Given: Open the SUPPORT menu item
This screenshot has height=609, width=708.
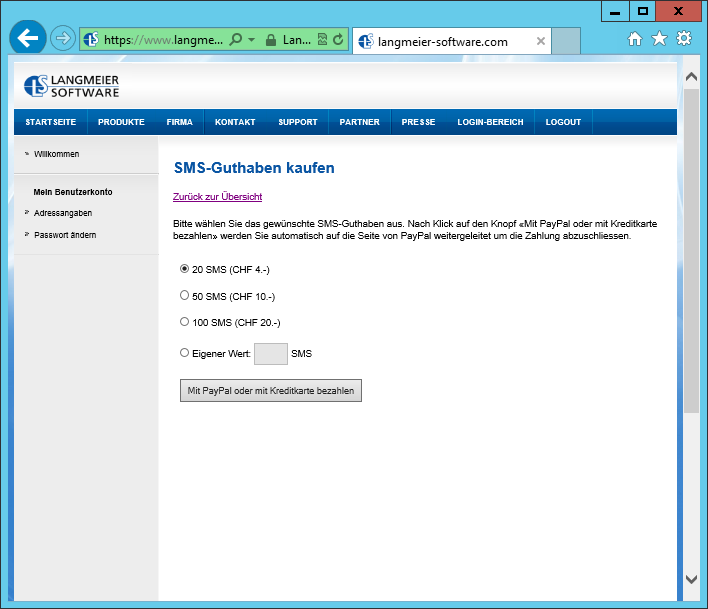Looking at the screenshot, I should click(298, 122).
